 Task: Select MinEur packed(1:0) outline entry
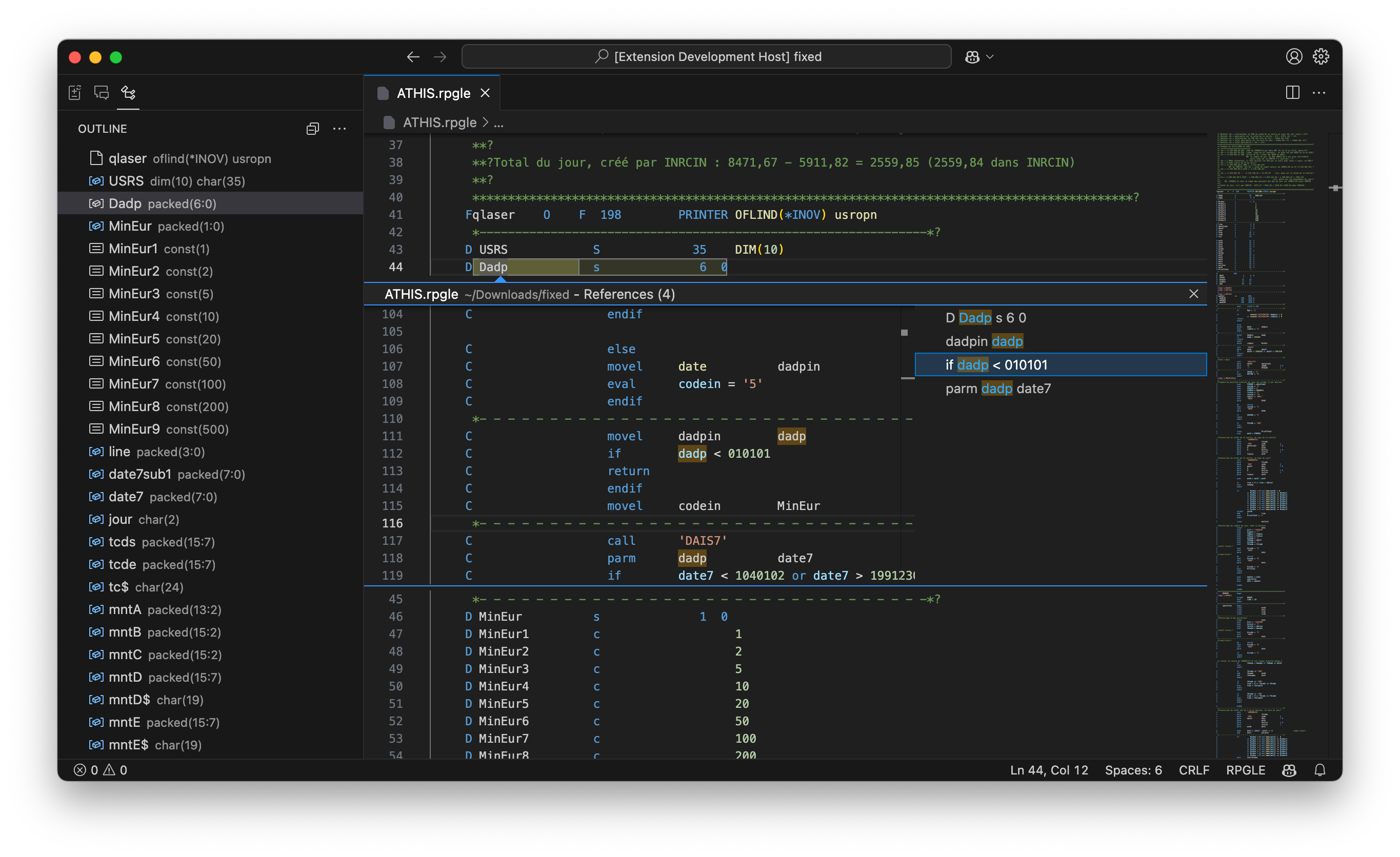210,226
